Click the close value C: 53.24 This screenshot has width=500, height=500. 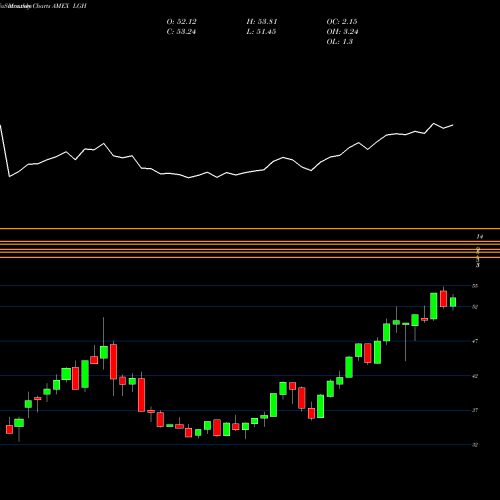(181, 32)
